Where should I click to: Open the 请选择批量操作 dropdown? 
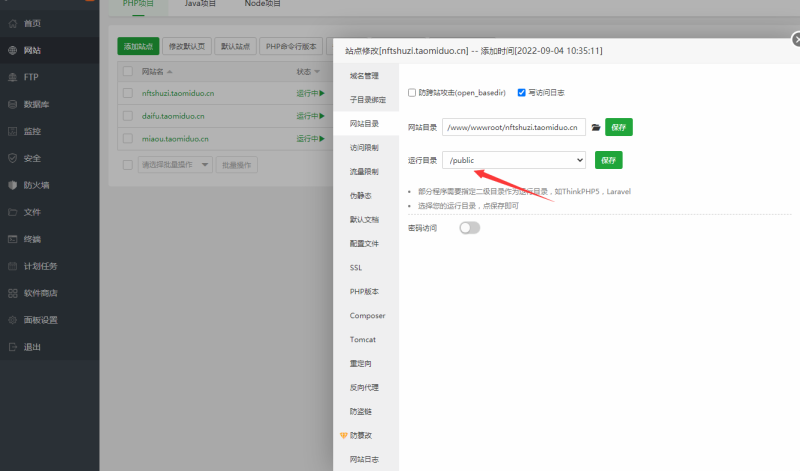(175, 165)
